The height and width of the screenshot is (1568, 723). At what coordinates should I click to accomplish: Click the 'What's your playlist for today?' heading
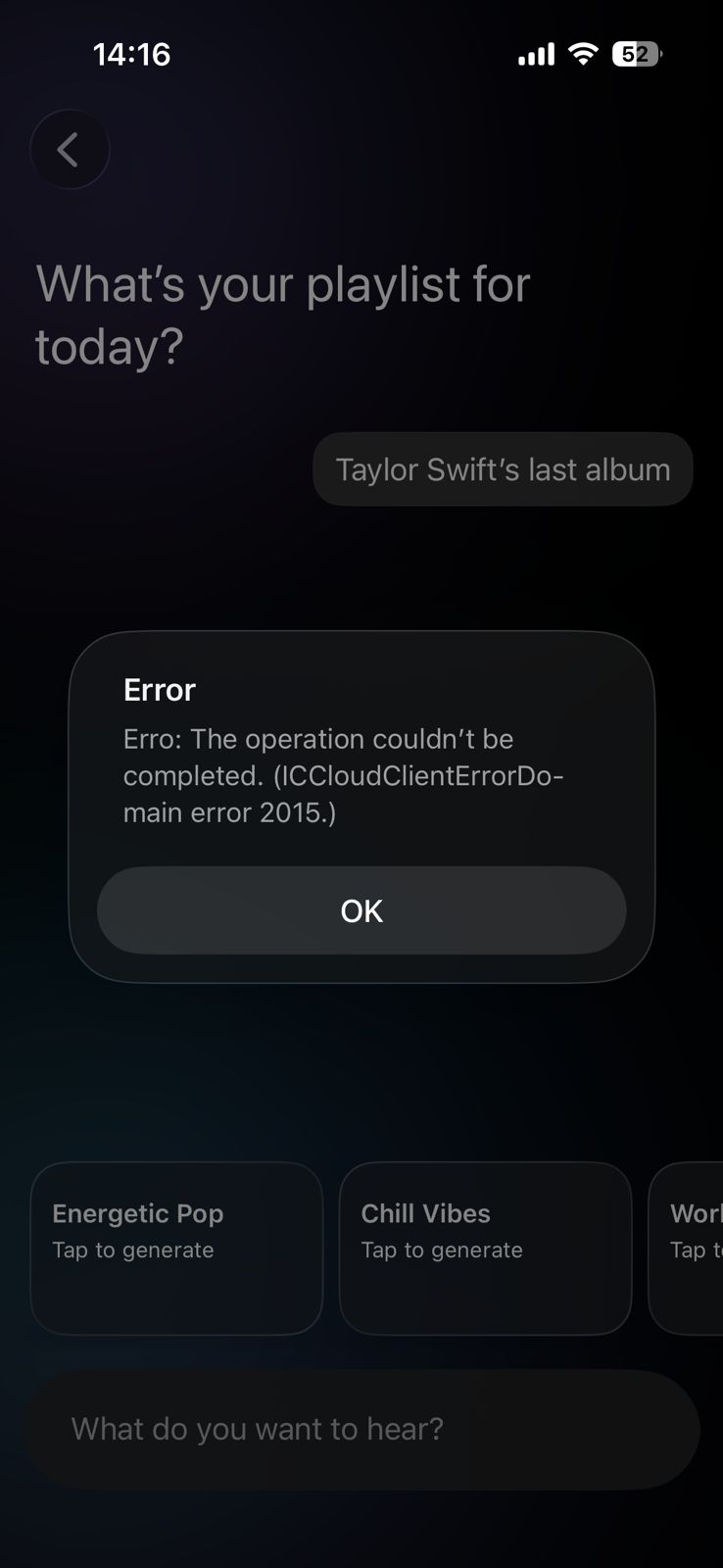(x=283, y=315)
